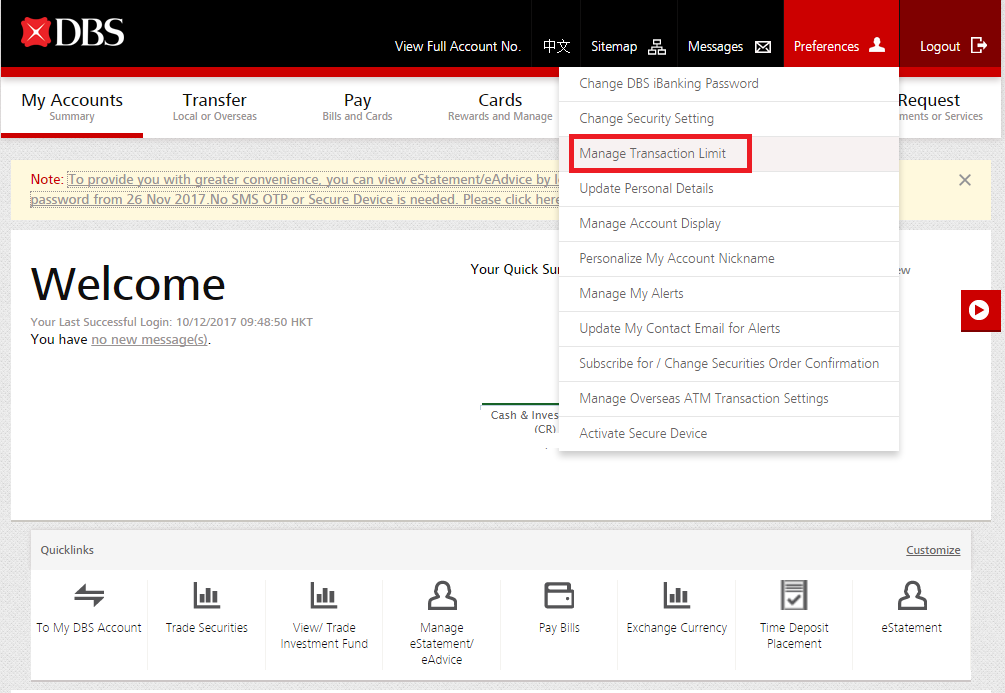Open the eStatement quicklink icon
The width and height of the screenshot is (1005, 693).
pos(911,596)
